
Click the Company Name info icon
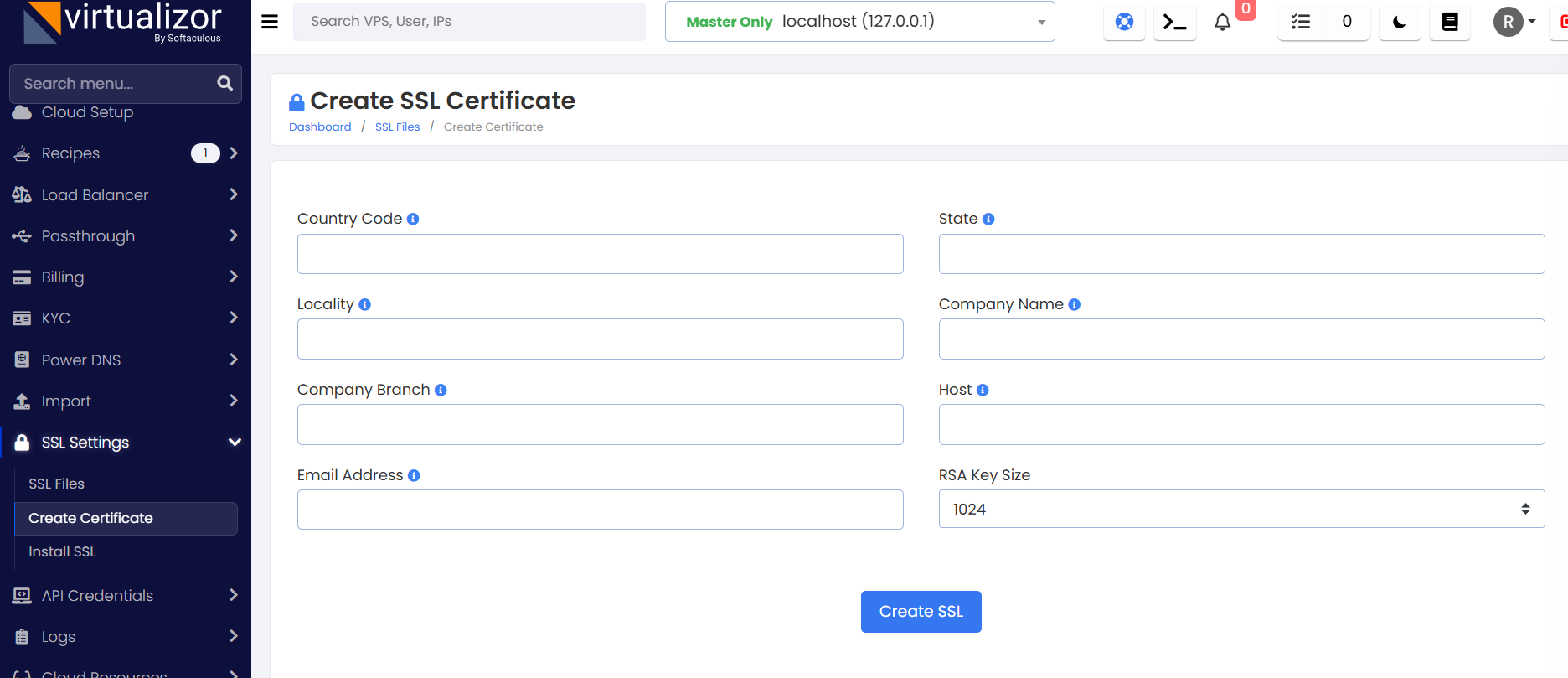tap(1074, 304)
